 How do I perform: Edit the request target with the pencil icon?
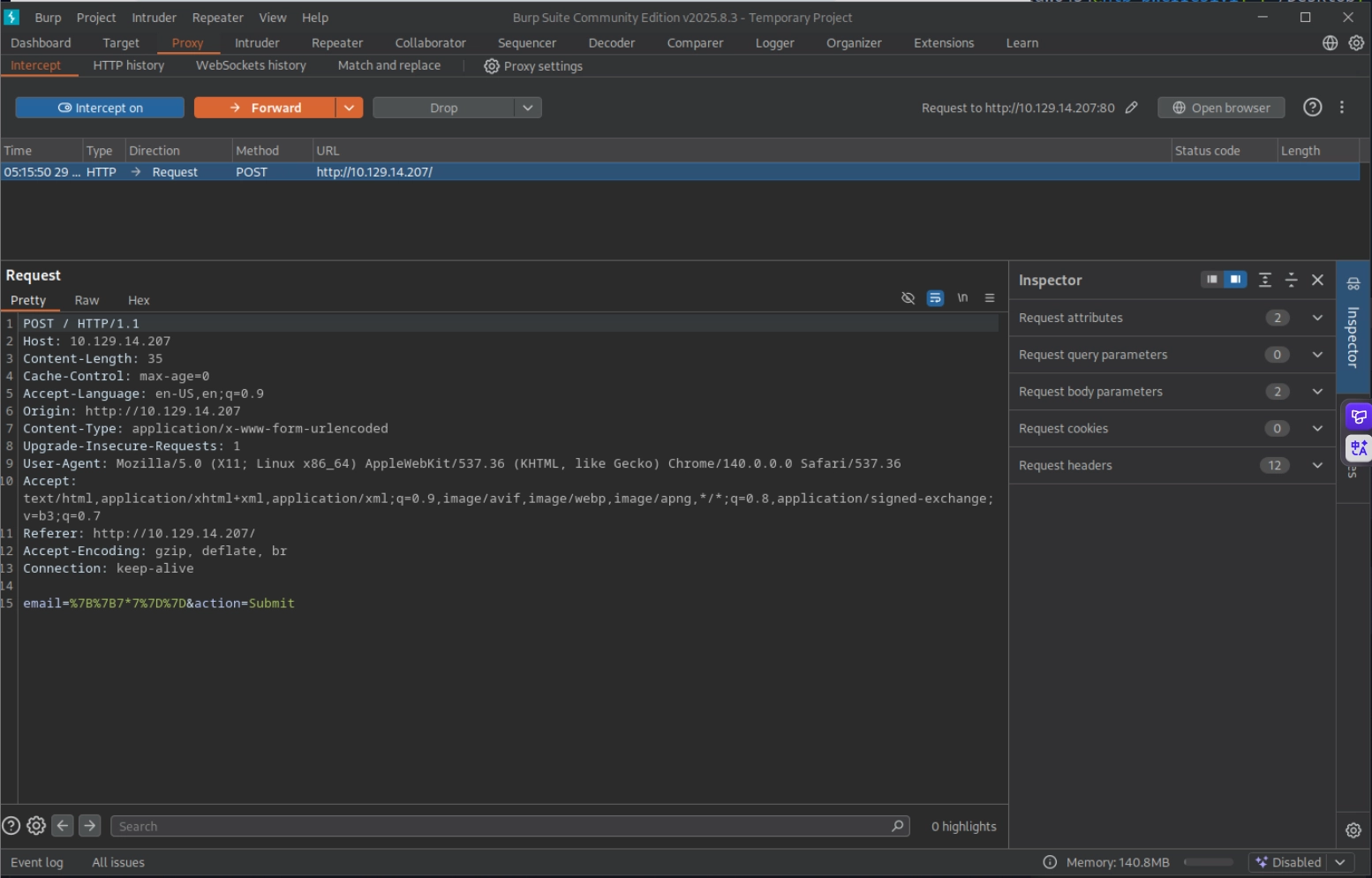[x=1131, y=108]
